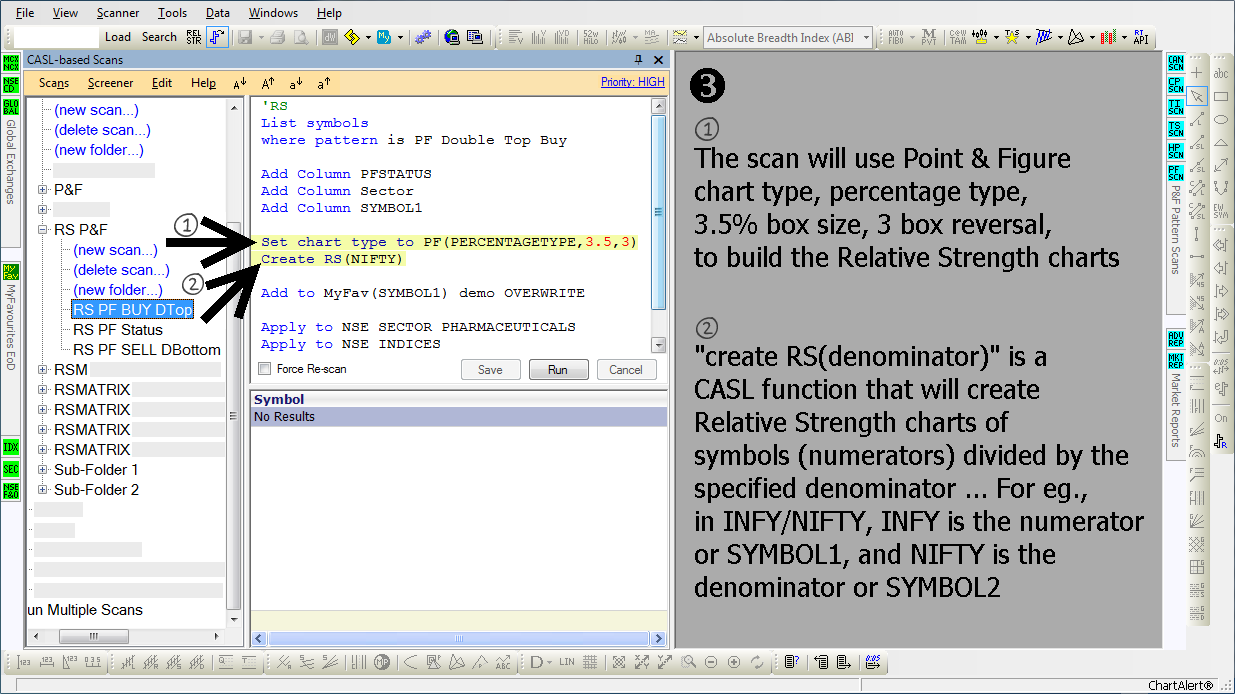Open the Windows menu
Viewport: 1235px width, 694px height.
pyautogui.click(x=273, y=13)
